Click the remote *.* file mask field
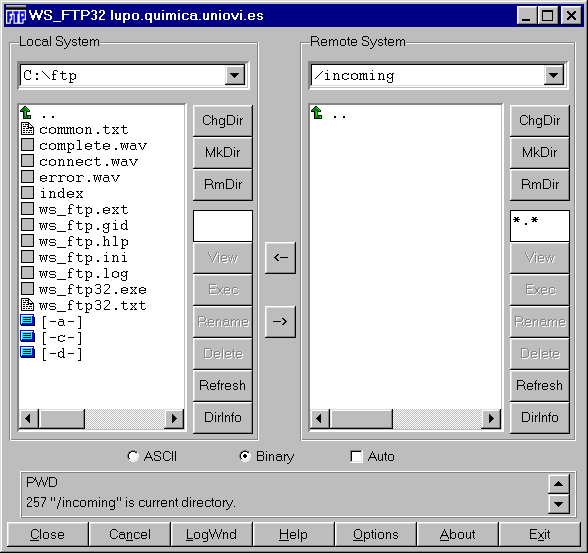The height and width of the screenshot is (553, 588). click(540, 226)
